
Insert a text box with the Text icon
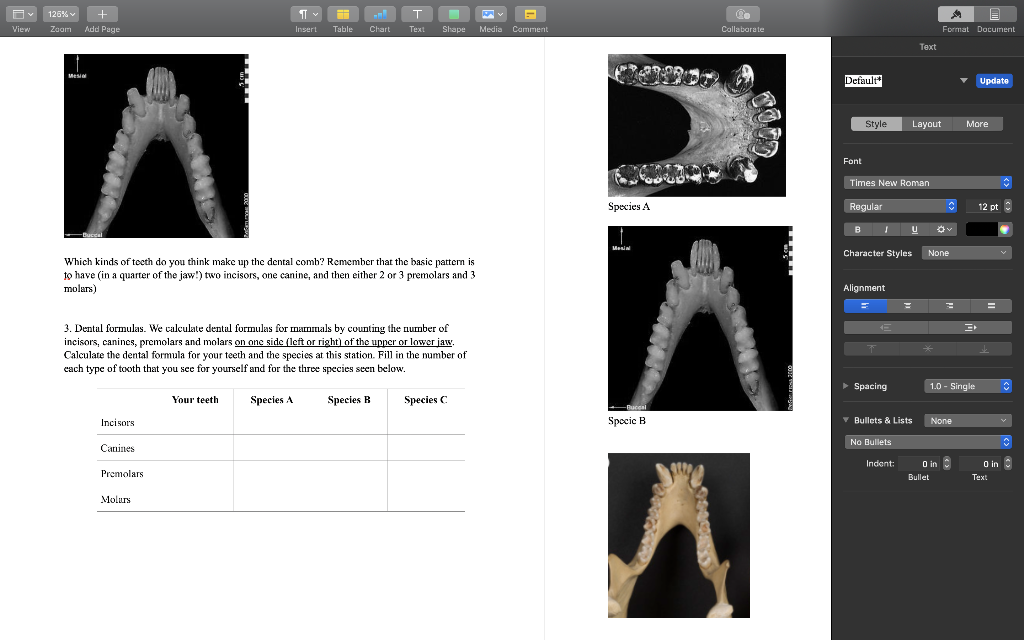pos(417,14)
